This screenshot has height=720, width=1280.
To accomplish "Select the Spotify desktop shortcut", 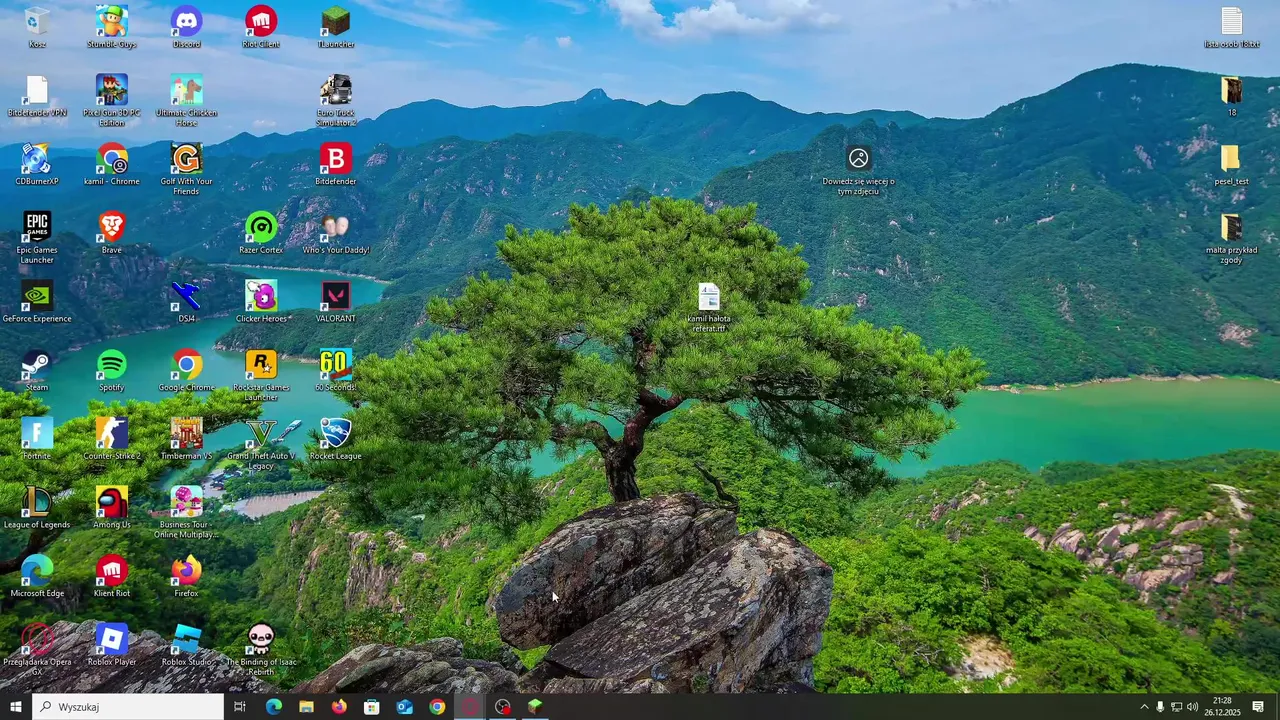I will (x=112, y=370).
